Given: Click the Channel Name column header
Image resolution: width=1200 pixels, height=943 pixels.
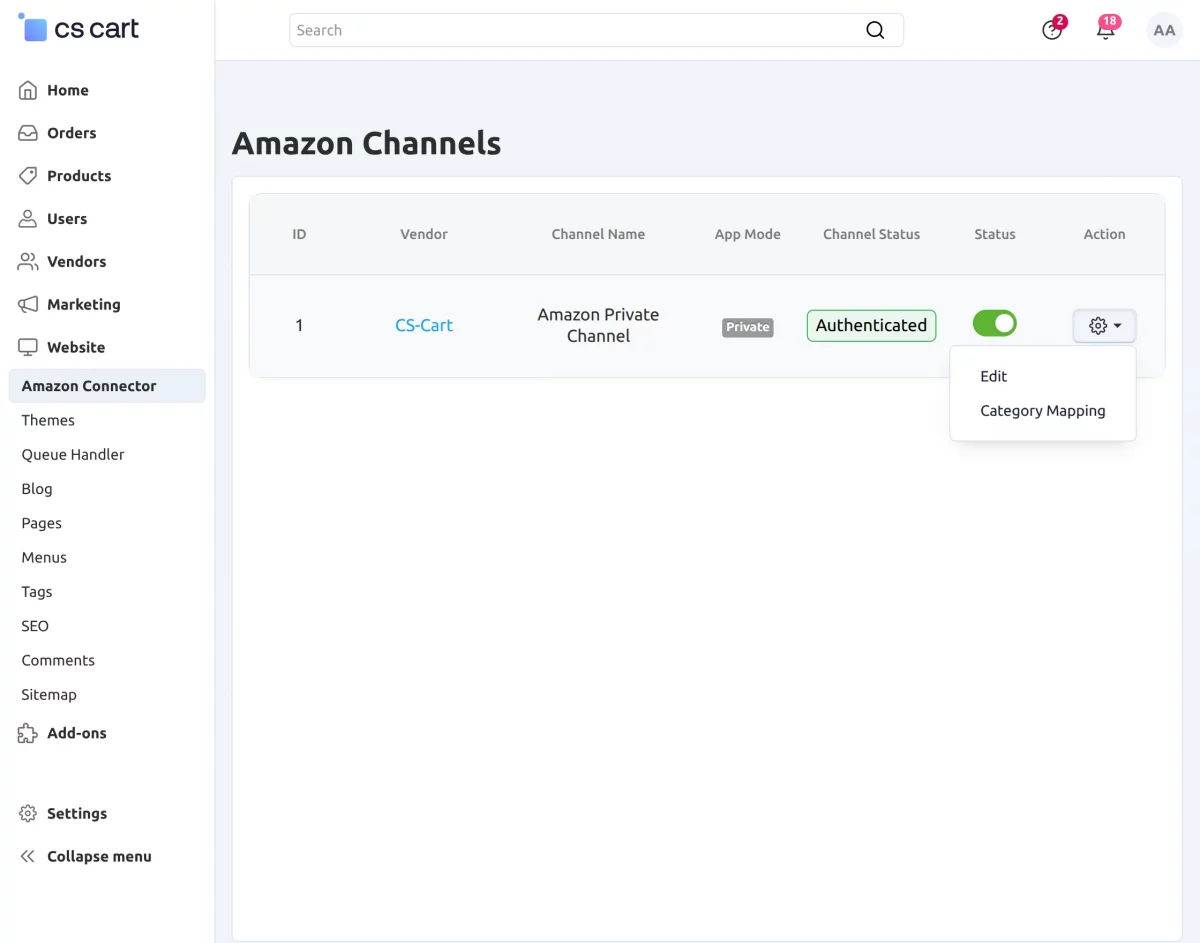Looking at the screenshot, I should (x=598, y=234).
